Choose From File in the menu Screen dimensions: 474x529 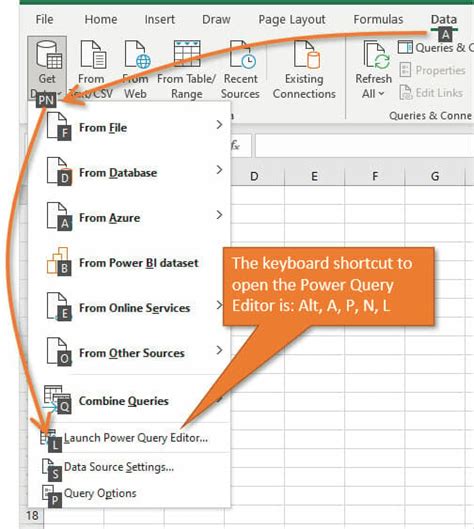[x=129, y=127]
